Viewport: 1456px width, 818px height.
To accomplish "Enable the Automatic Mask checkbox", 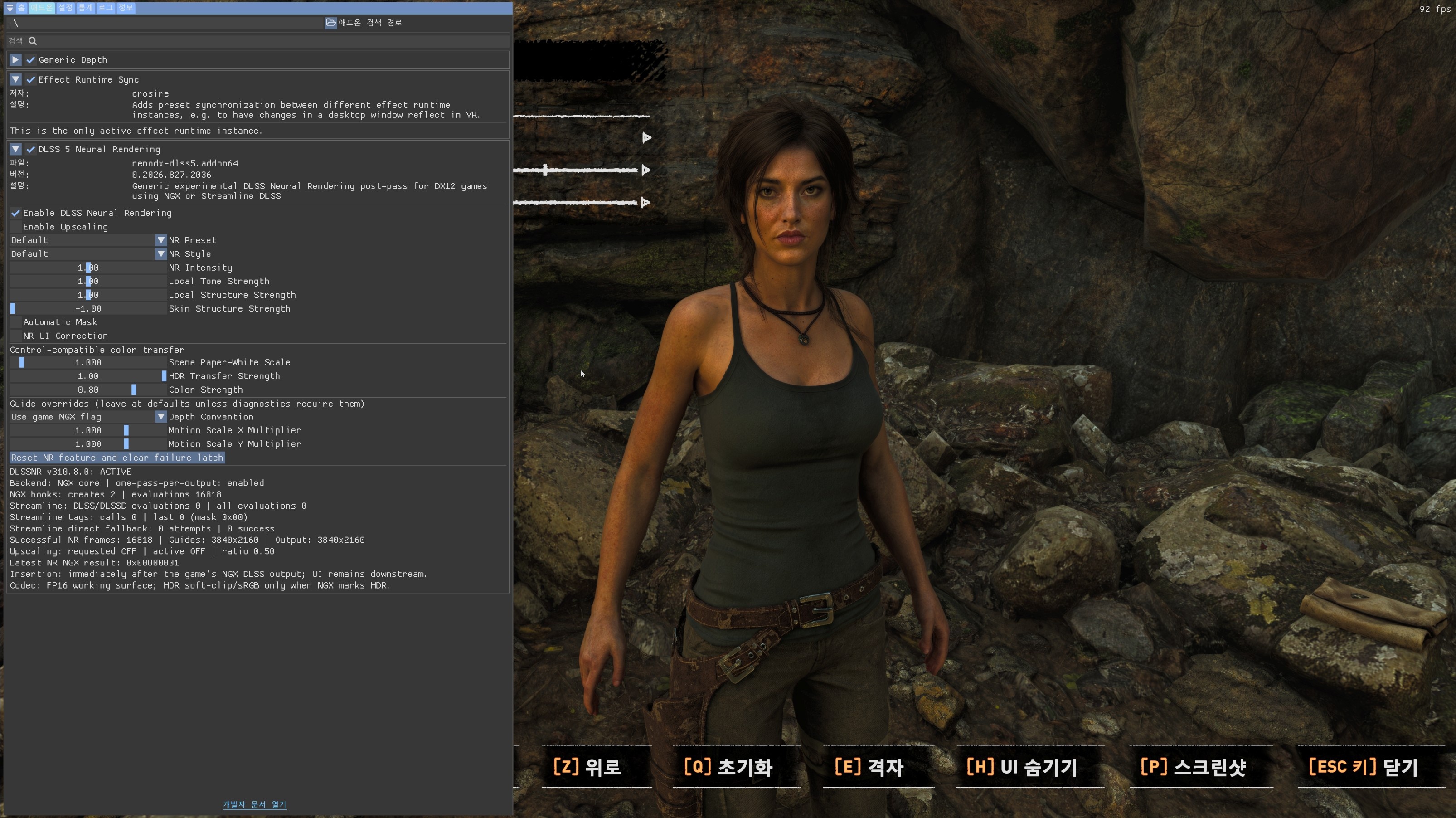I will pyautogui.click(x=16, y=322).
